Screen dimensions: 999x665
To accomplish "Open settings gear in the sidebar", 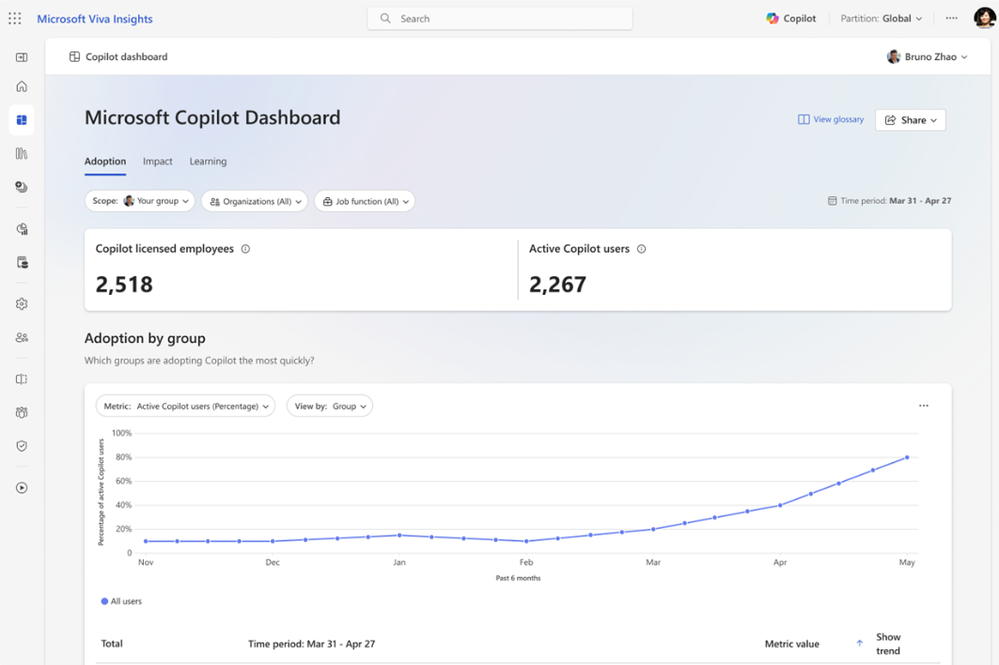I will [22, 304].
